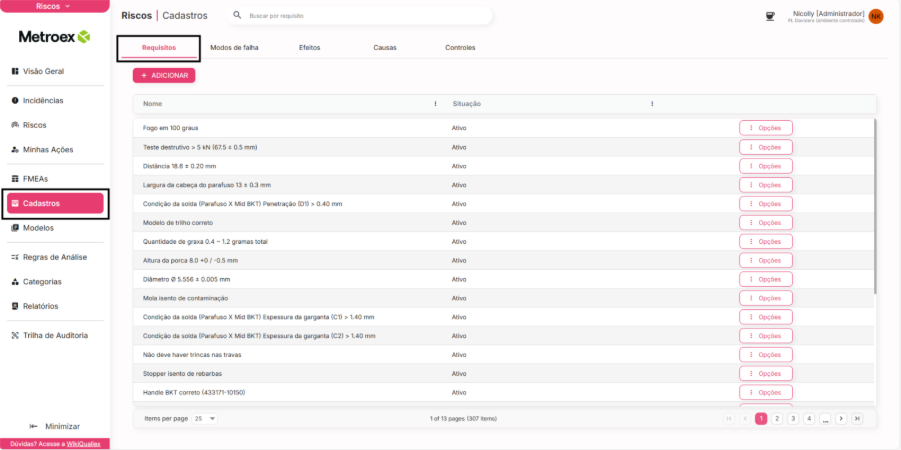
Task: Open Minhas Ações in the sidebar
Action: click(x=48, y=149)
